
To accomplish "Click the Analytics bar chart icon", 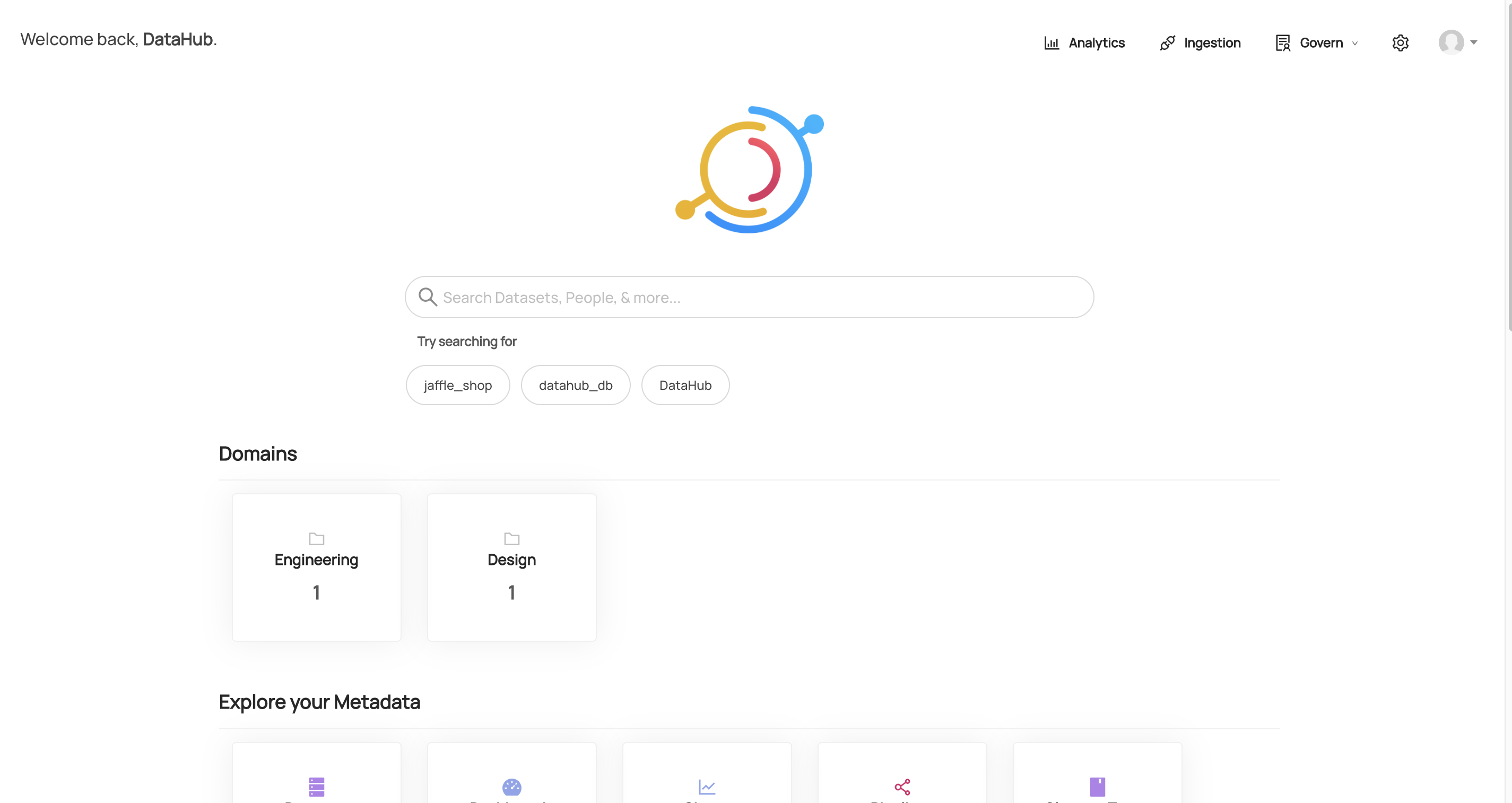I will pos(1052,43).
